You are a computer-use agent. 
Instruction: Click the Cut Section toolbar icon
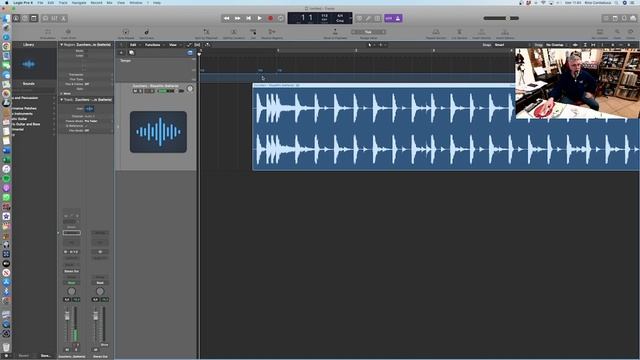click(x=459, y=33)
